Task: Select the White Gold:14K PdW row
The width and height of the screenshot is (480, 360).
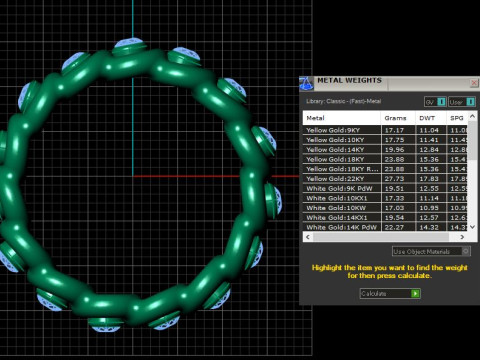Action: [x=385, y=227]
